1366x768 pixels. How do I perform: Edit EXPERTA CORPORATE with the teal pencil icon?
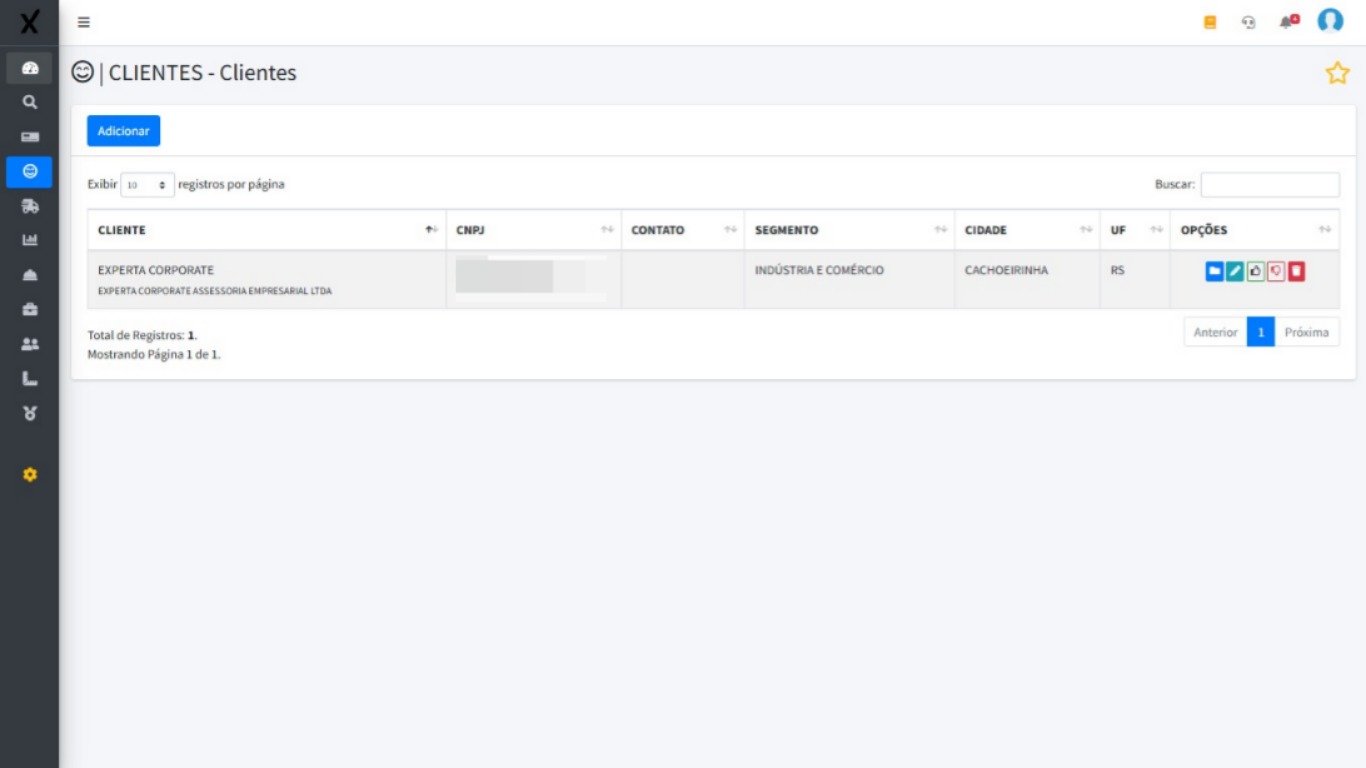(1235, 270)
